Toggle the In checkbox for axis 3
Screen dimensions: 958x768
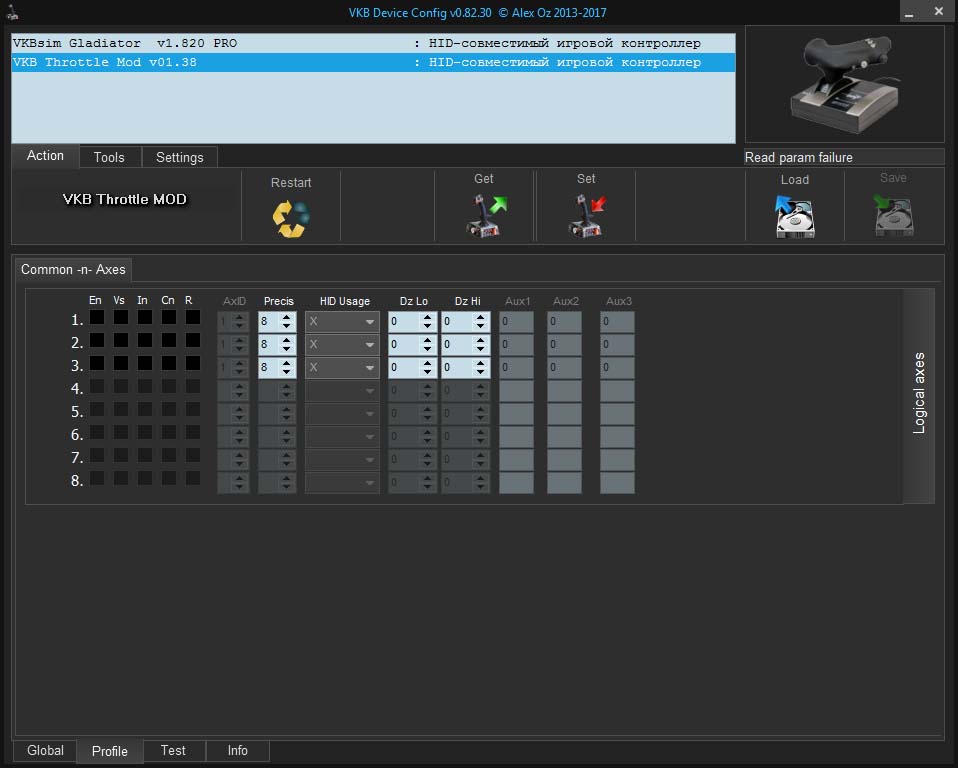point(145,364)
